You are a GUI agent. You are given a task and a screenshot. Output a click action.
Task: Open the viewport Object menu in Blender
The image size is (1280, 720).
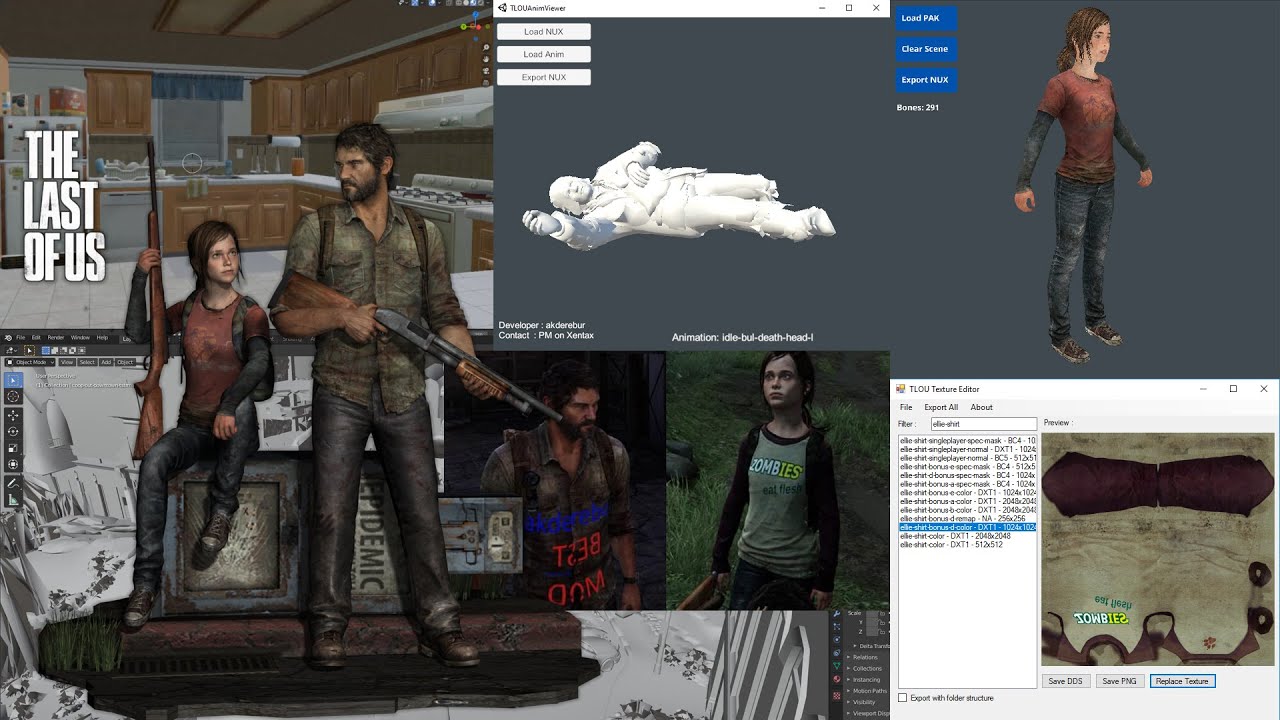[x=125, y=362]
